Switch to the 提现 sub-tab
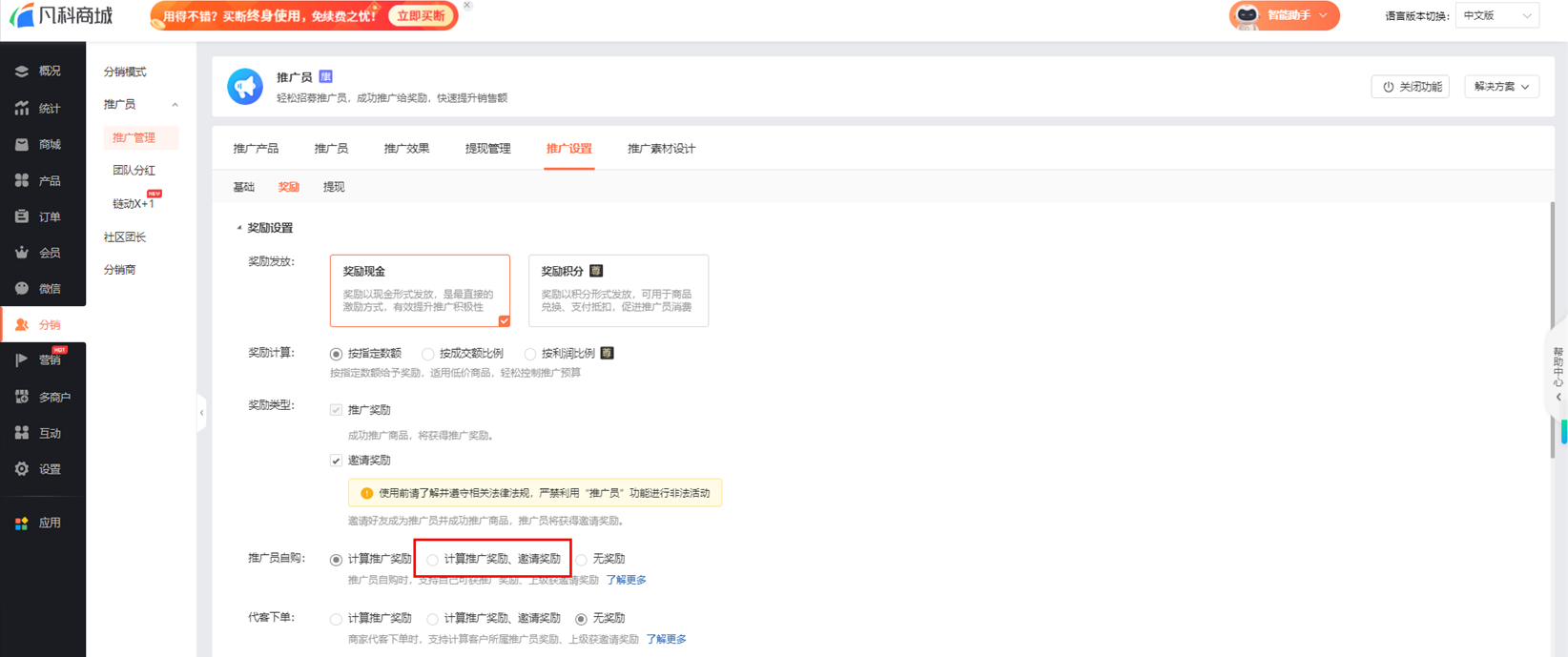1568x657 pixels. coord(334,187)
